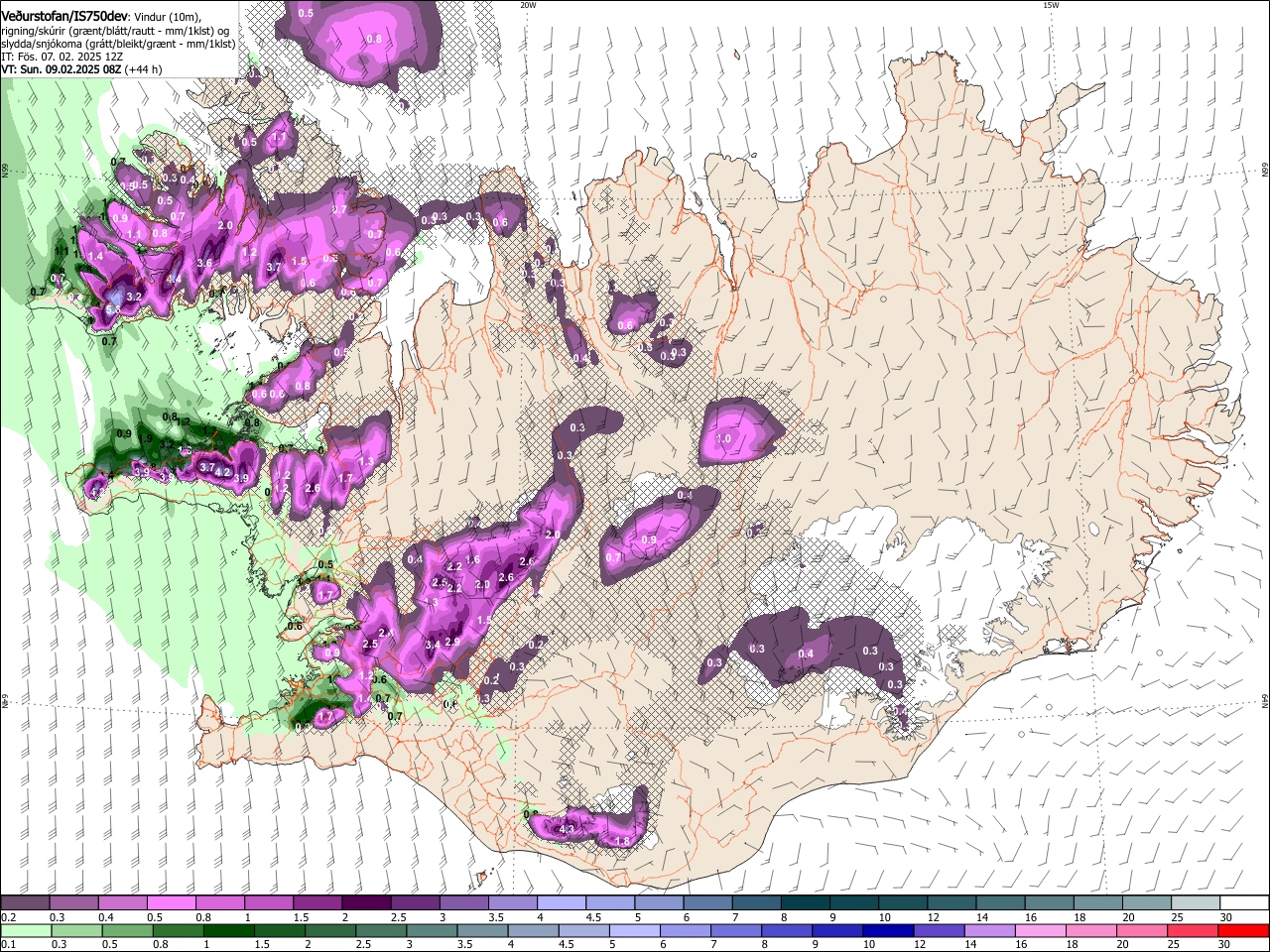
Task: Click the 'Veðurstofan/IS750dev' title text
Action: pyautogui.click(x=63, y=17)
